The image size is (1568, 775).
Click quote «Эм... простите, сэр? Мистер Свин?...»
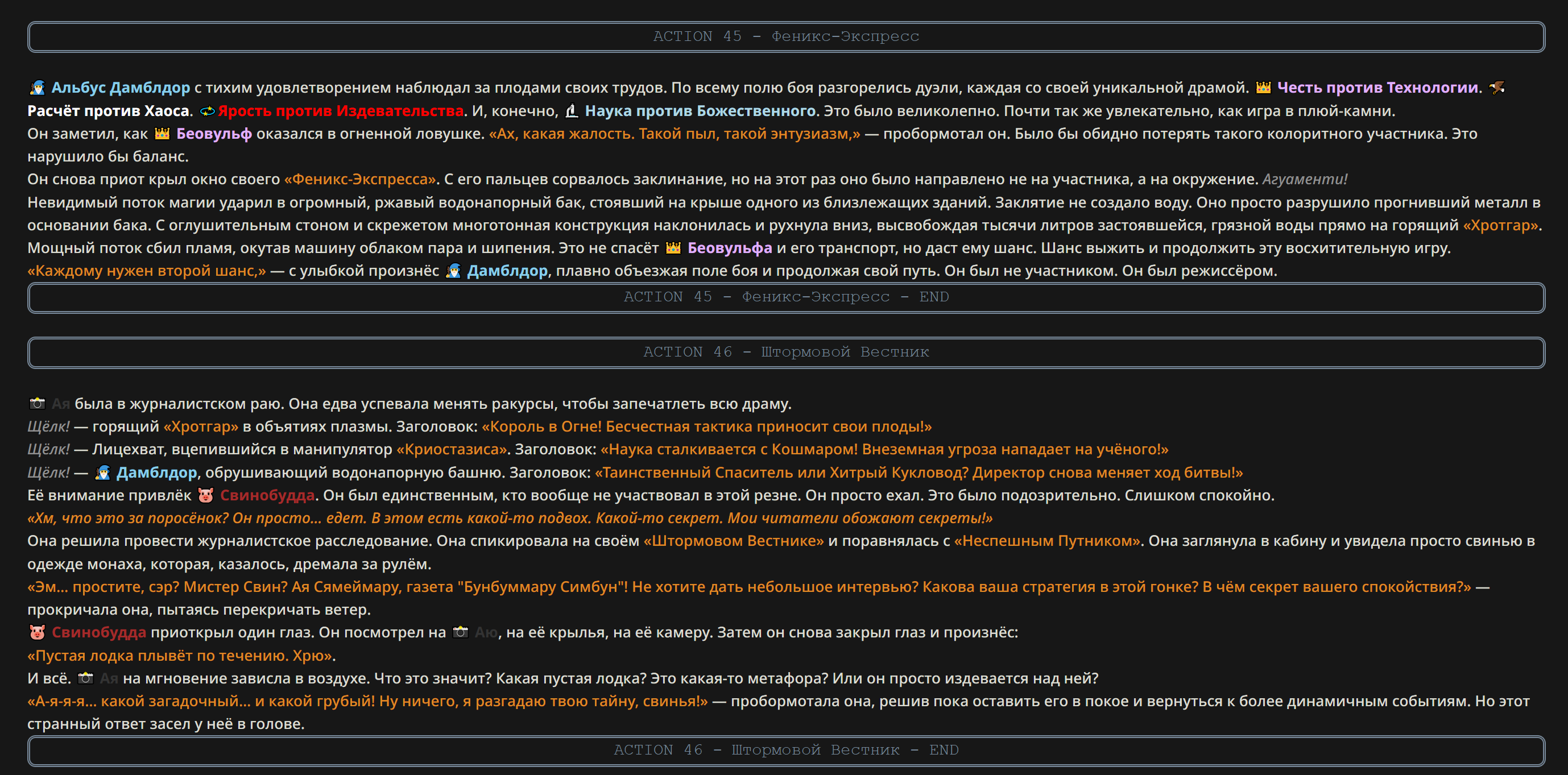pyautogui.click(x=749, y=587)
